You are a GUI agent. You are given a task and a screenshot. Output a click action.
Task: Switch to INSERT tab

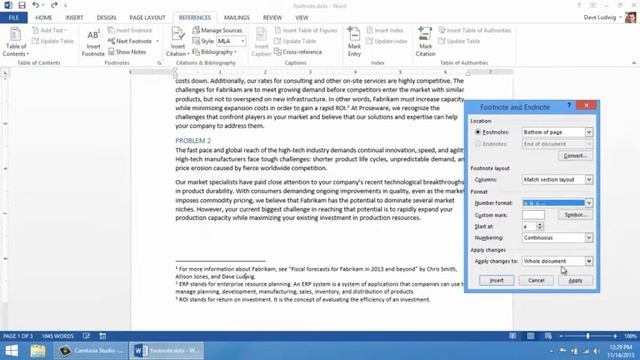[74, 18]
